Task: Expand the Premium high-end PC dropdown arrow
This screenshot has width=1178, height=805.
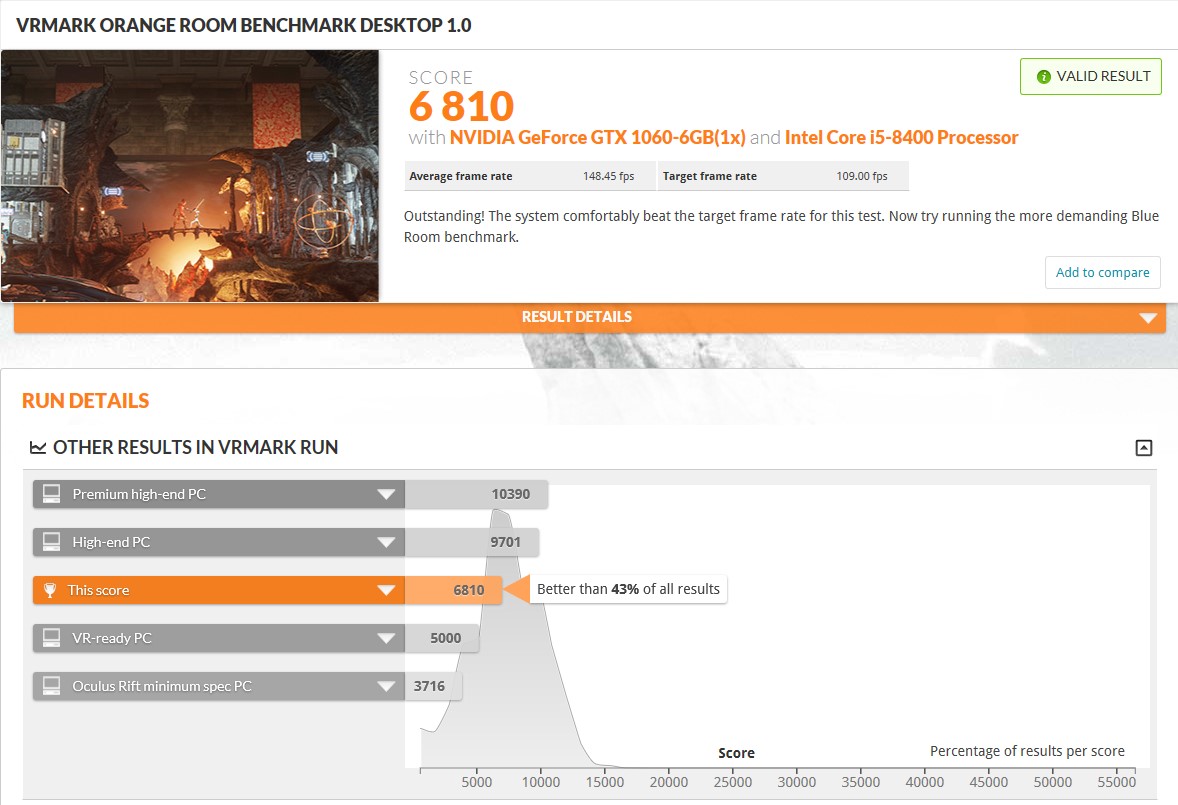Action: (x=386, y=494)
